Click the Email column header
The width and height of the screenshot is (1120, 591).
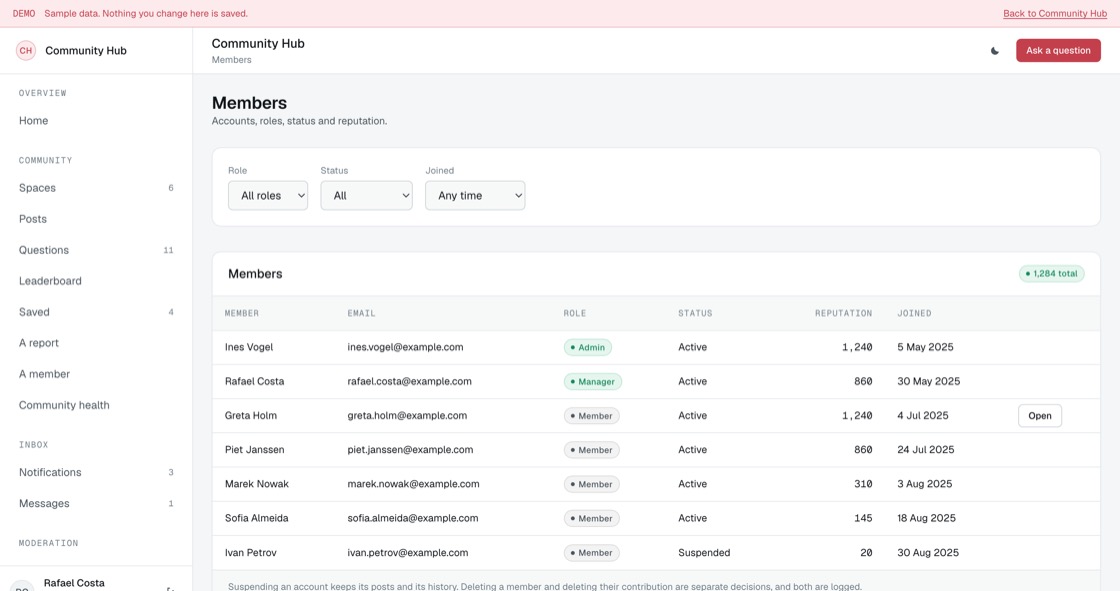361,314
